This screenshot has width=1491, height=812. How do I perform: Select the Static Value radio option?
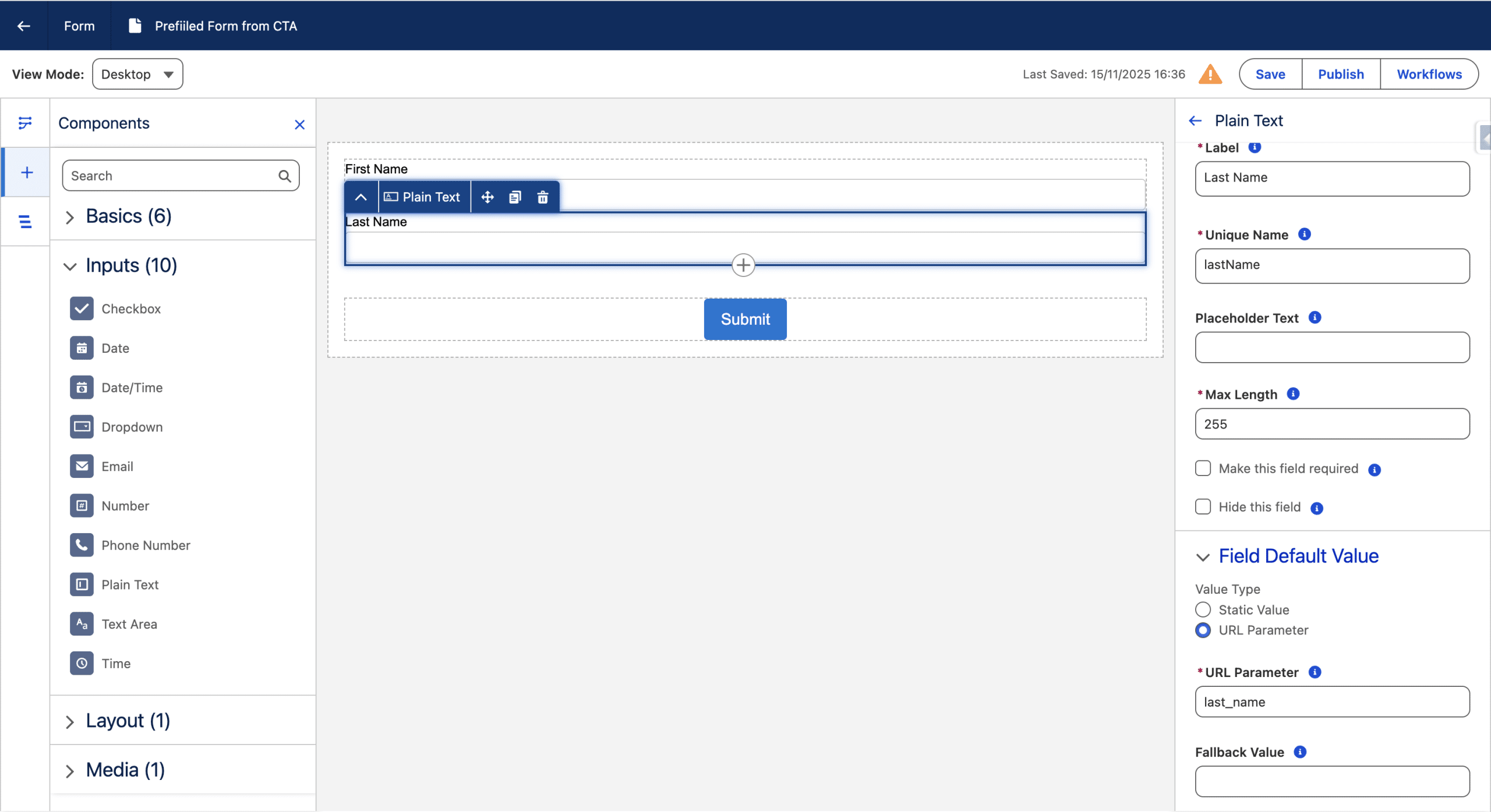(1203, 610)
